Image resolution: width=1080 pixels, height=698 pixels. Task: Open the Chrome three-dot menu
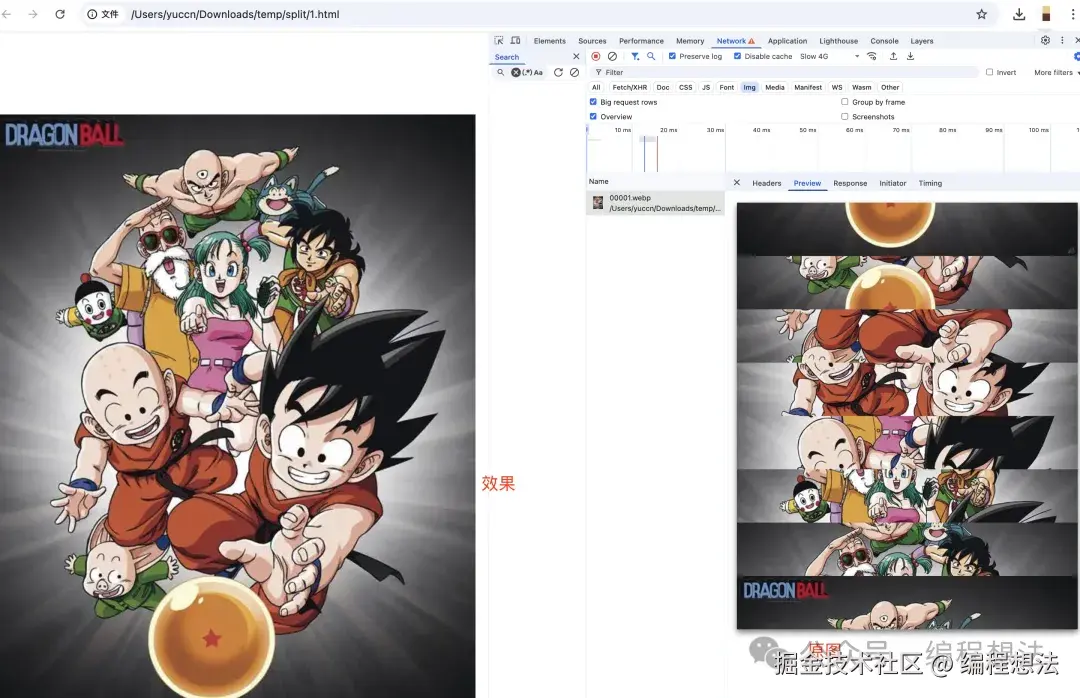click(1072, 14)
